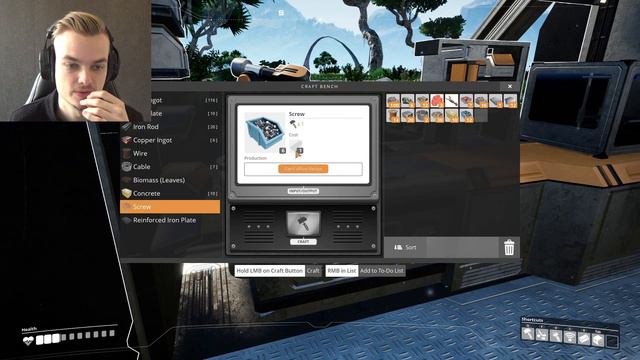640x360 pixels.
Task: Click the Add to To-Do List hint
Action: [x=382, y=271]
